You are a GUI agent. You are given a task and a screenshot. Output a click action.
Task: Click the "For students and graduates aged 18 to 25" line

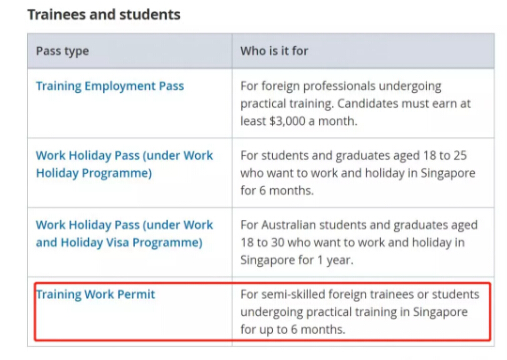click(x=354, y=156)
